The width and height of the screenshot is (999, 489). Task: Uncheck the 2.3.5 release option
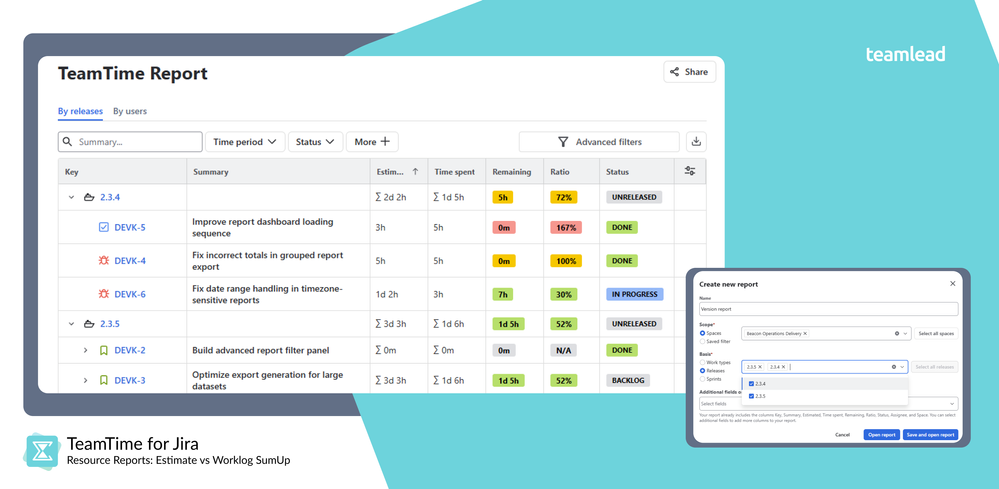coord(751,396)
